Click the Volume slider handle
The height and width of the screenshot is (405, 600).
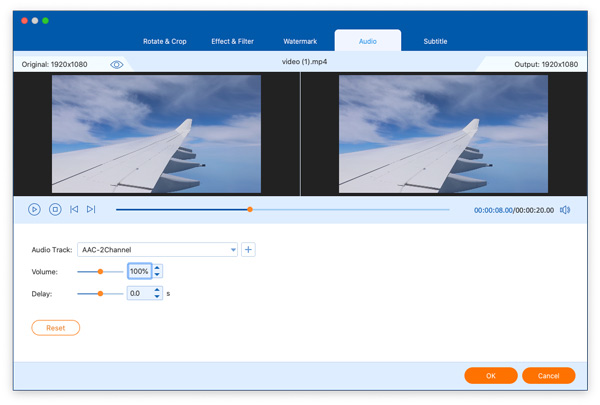[100, 271]
